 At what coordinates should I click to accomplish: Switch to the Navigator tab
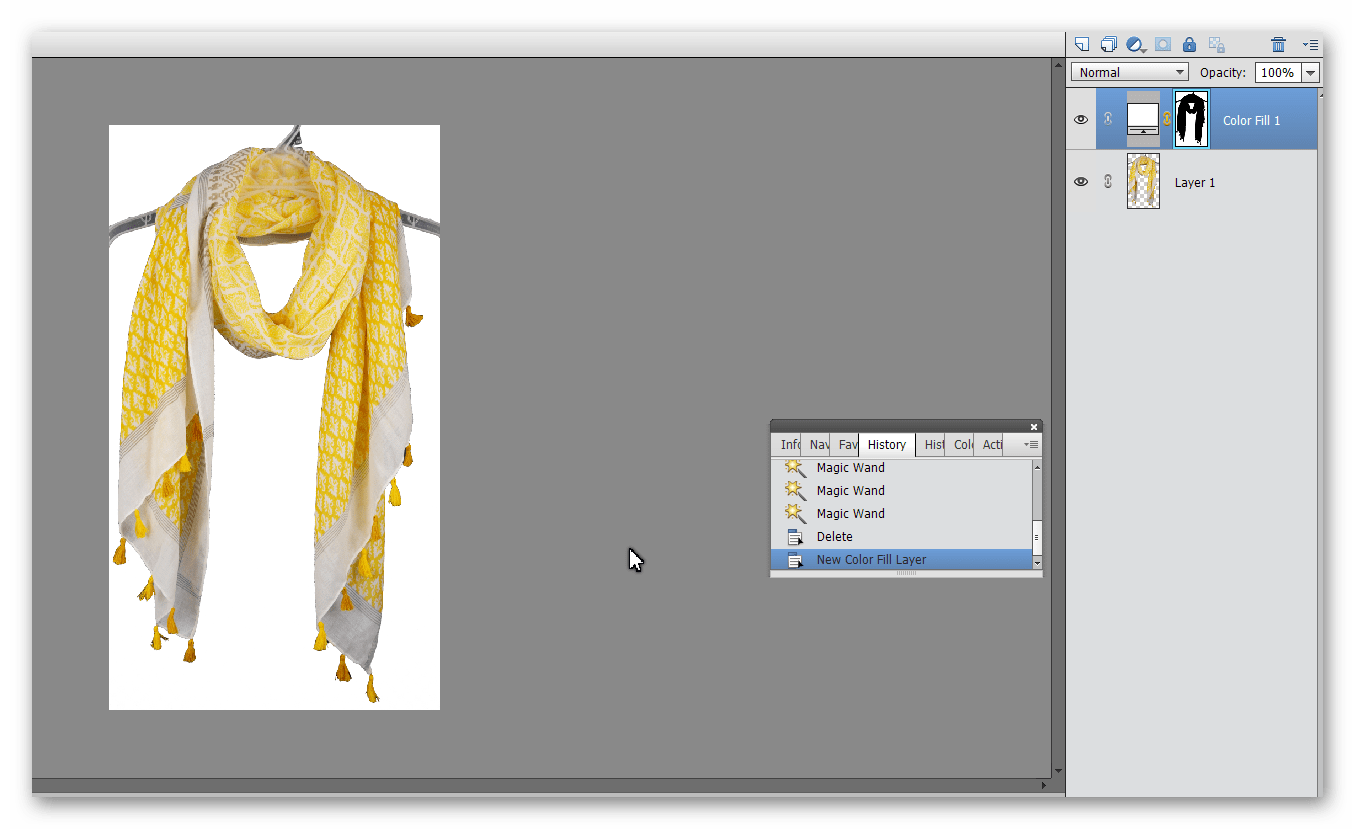(818, 444)
